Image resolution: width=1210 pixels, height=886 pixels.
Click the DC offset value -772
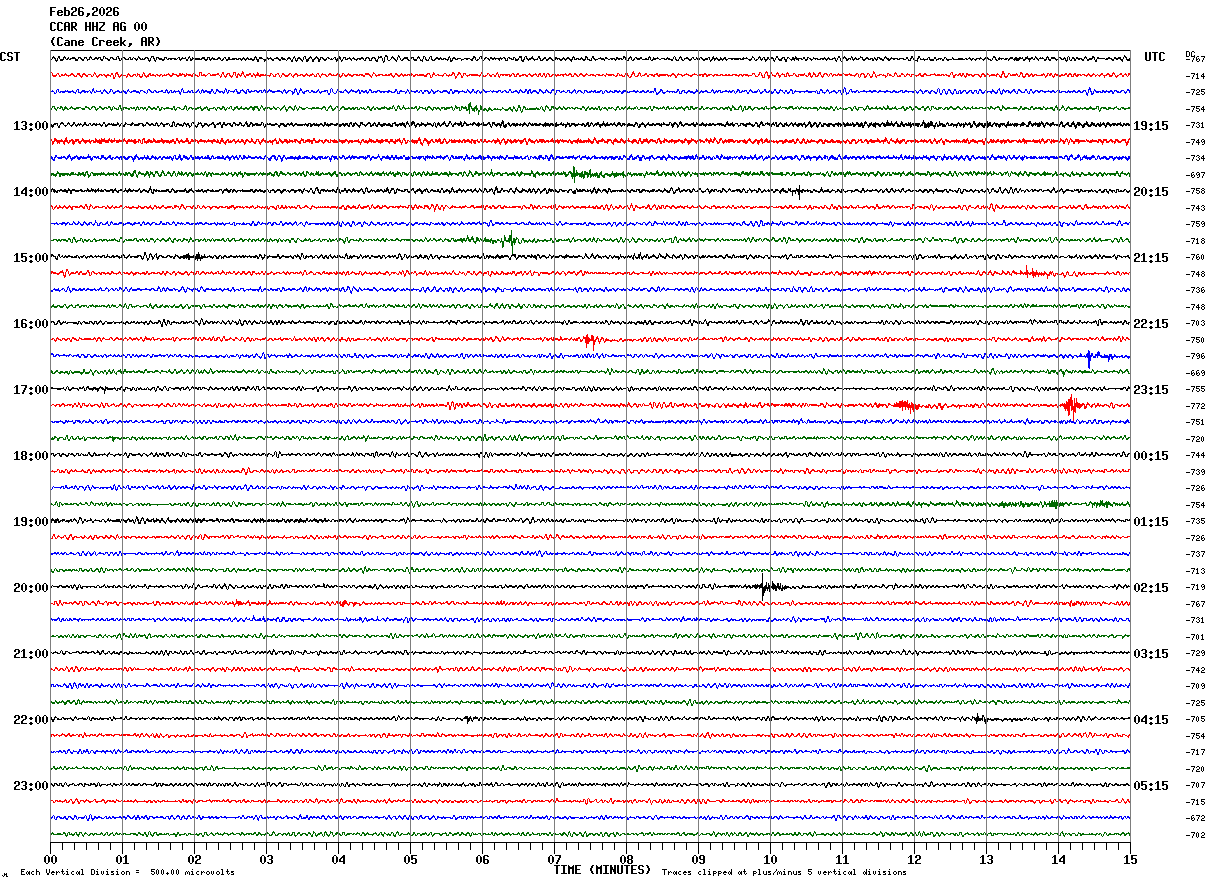click(x=1195, y=406)
